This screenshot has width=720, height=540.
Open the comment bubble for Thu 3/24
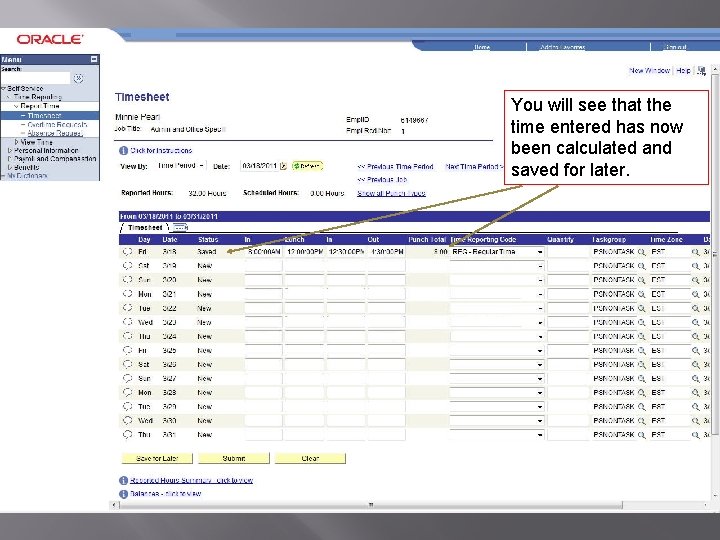(128, 336)
